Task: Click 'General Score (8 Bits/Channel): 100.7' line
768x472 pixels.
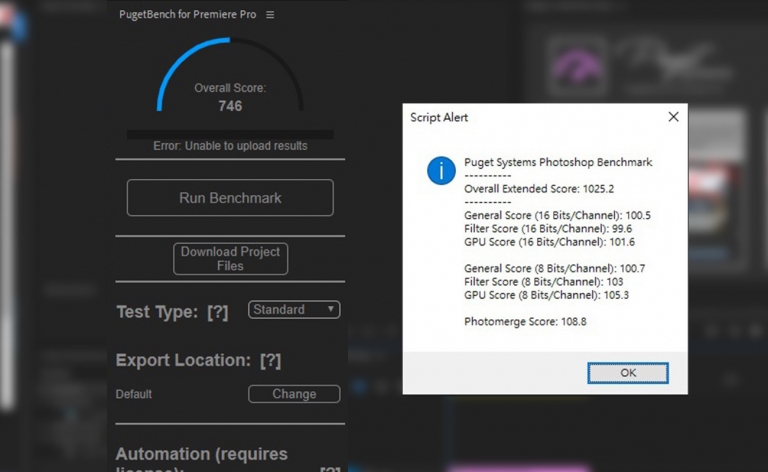Action: (554, 268)
